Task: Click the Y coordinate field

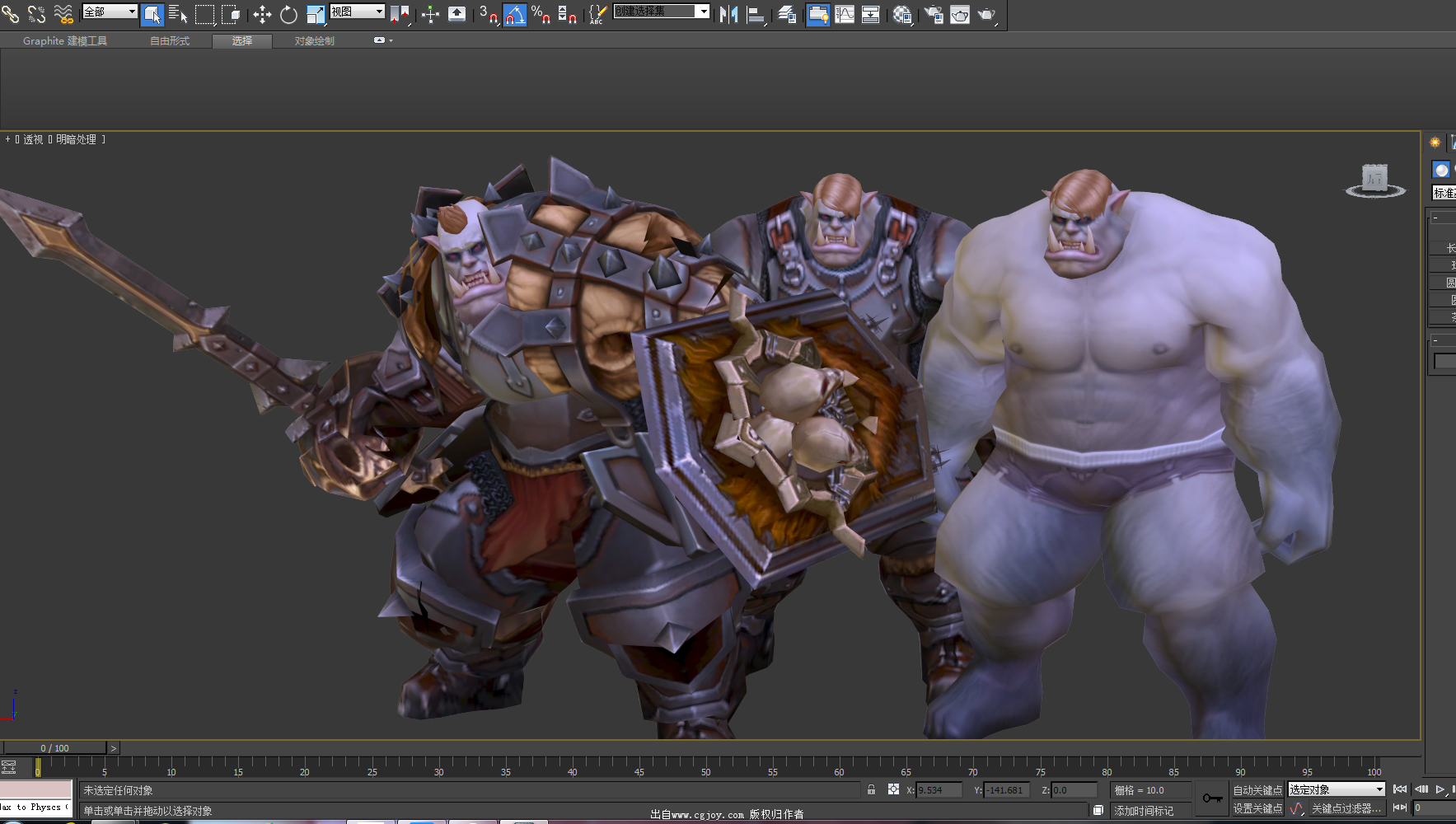Action: (1007, 790)
